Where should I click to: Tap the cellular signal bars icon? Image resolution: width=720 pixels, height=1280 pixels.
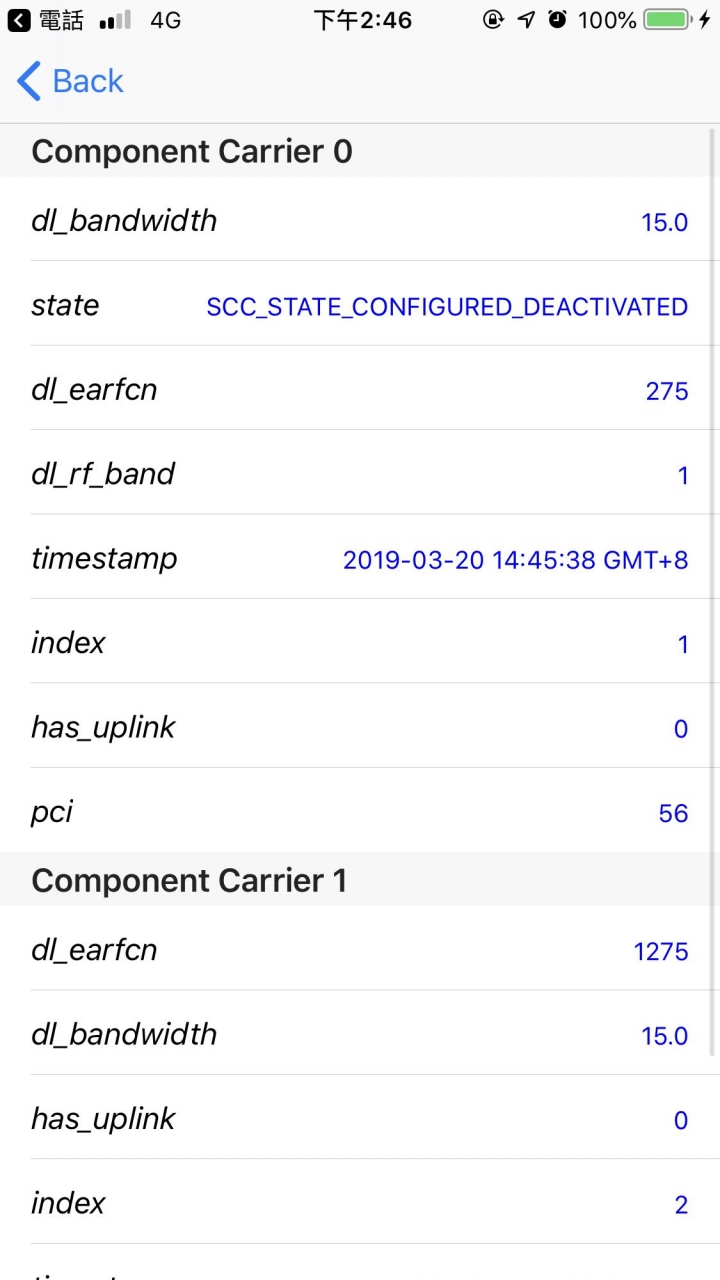[115, 20]
